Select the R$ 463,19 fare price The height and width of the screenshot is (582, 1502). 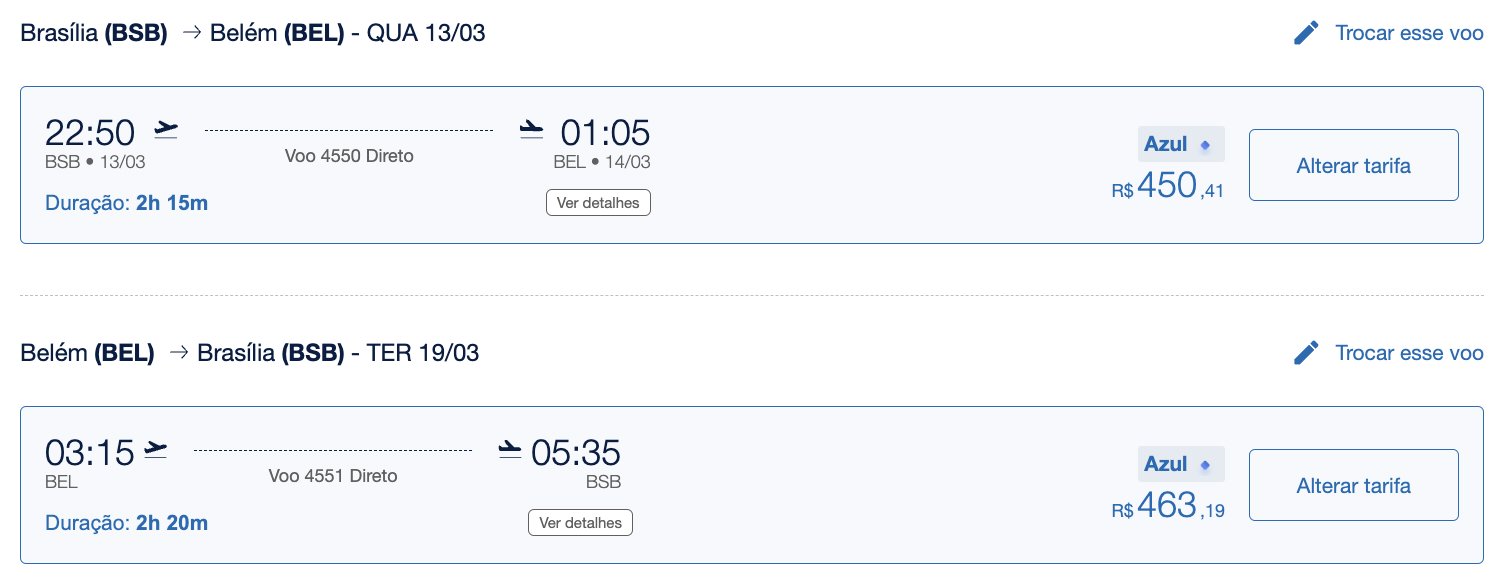[1168, 506]
